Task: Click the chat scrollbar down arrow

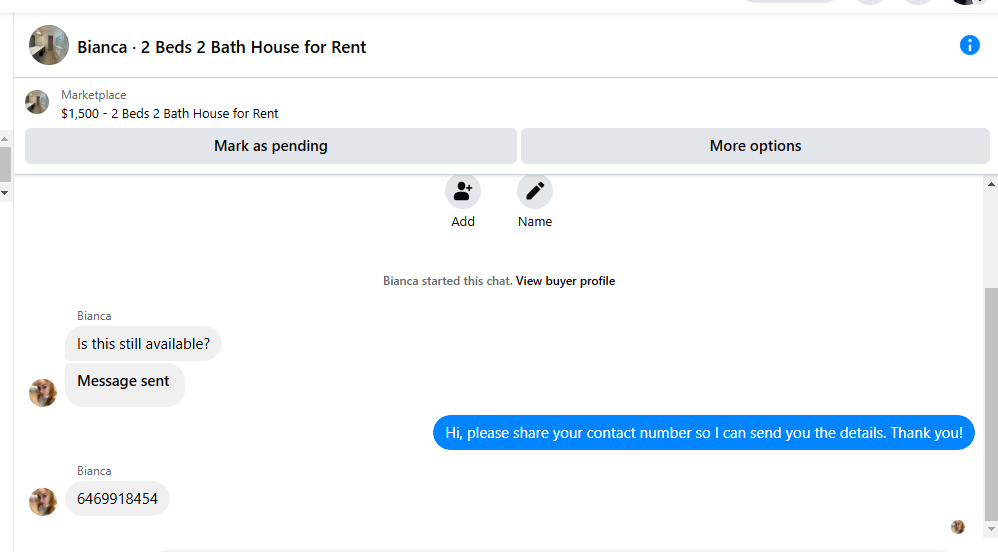Action: click(x=991, y=529)
